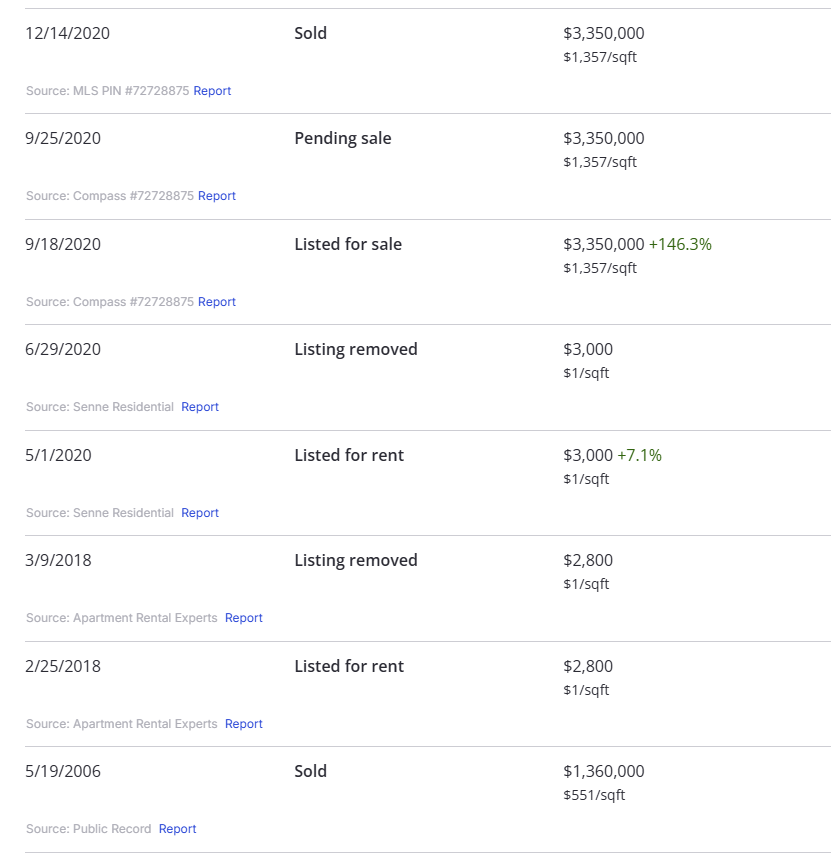Click Report for the 2/25/2018 rent listing
The image size is (831, 859).
(244, 724)
